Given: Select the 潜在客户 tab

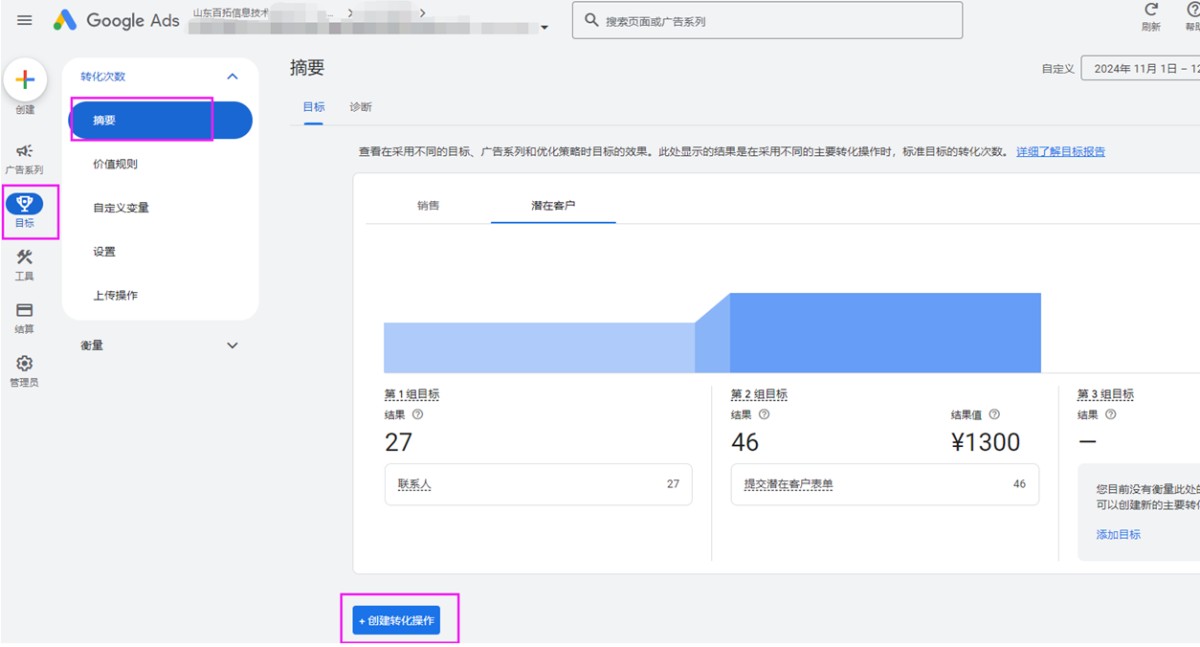Looking at the screenshot, I should coord(553,205).
